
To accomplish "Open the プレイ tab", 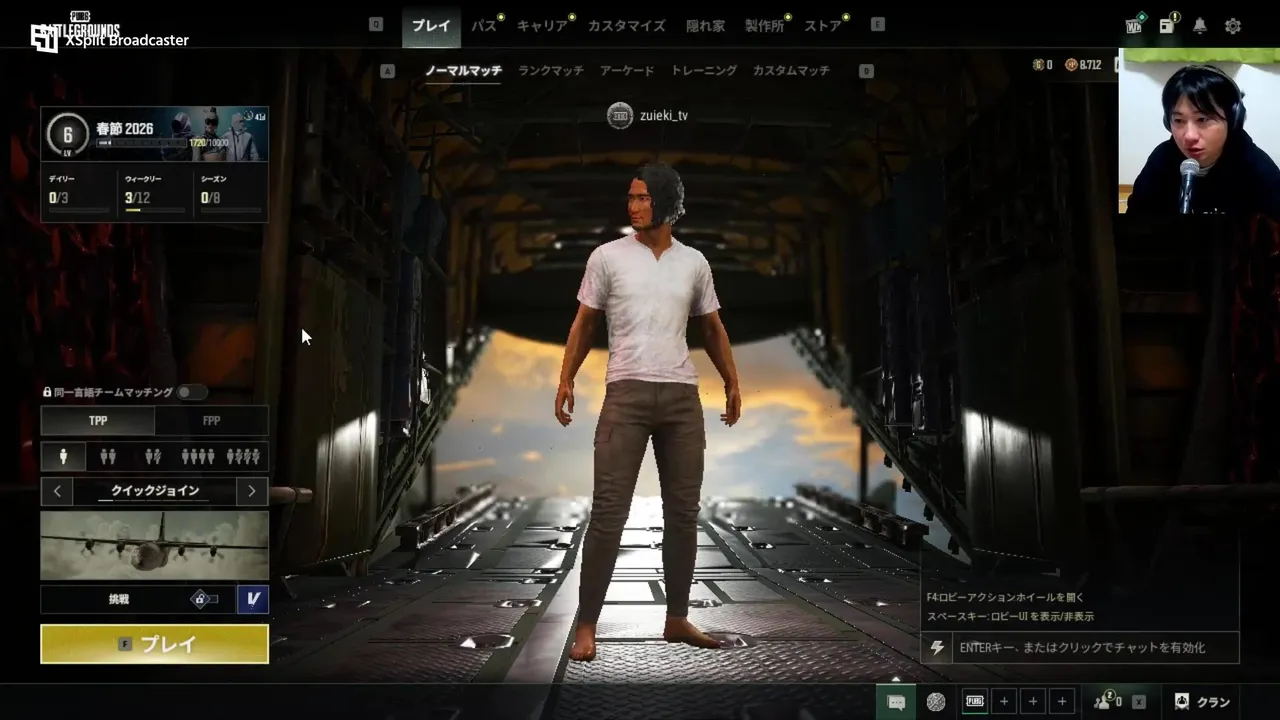I will 431,26.
